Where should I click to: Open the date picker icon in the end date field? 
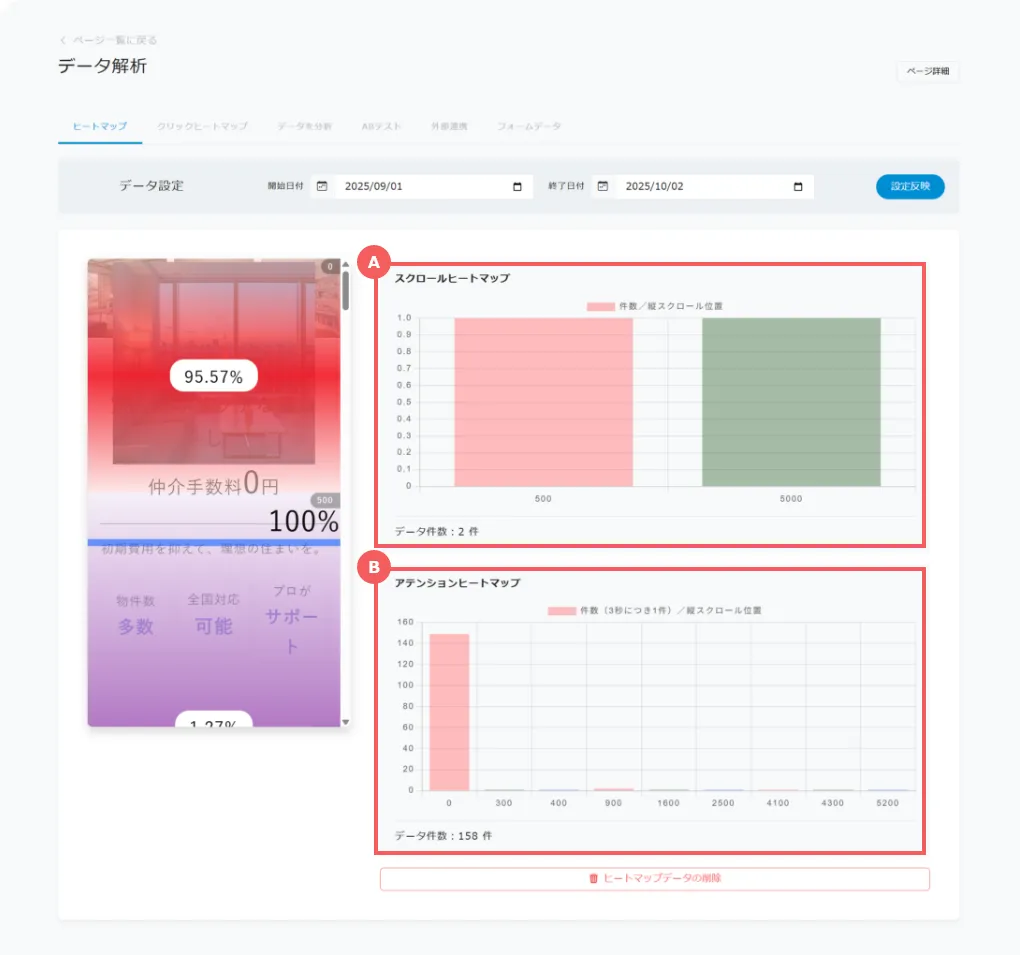798,187
